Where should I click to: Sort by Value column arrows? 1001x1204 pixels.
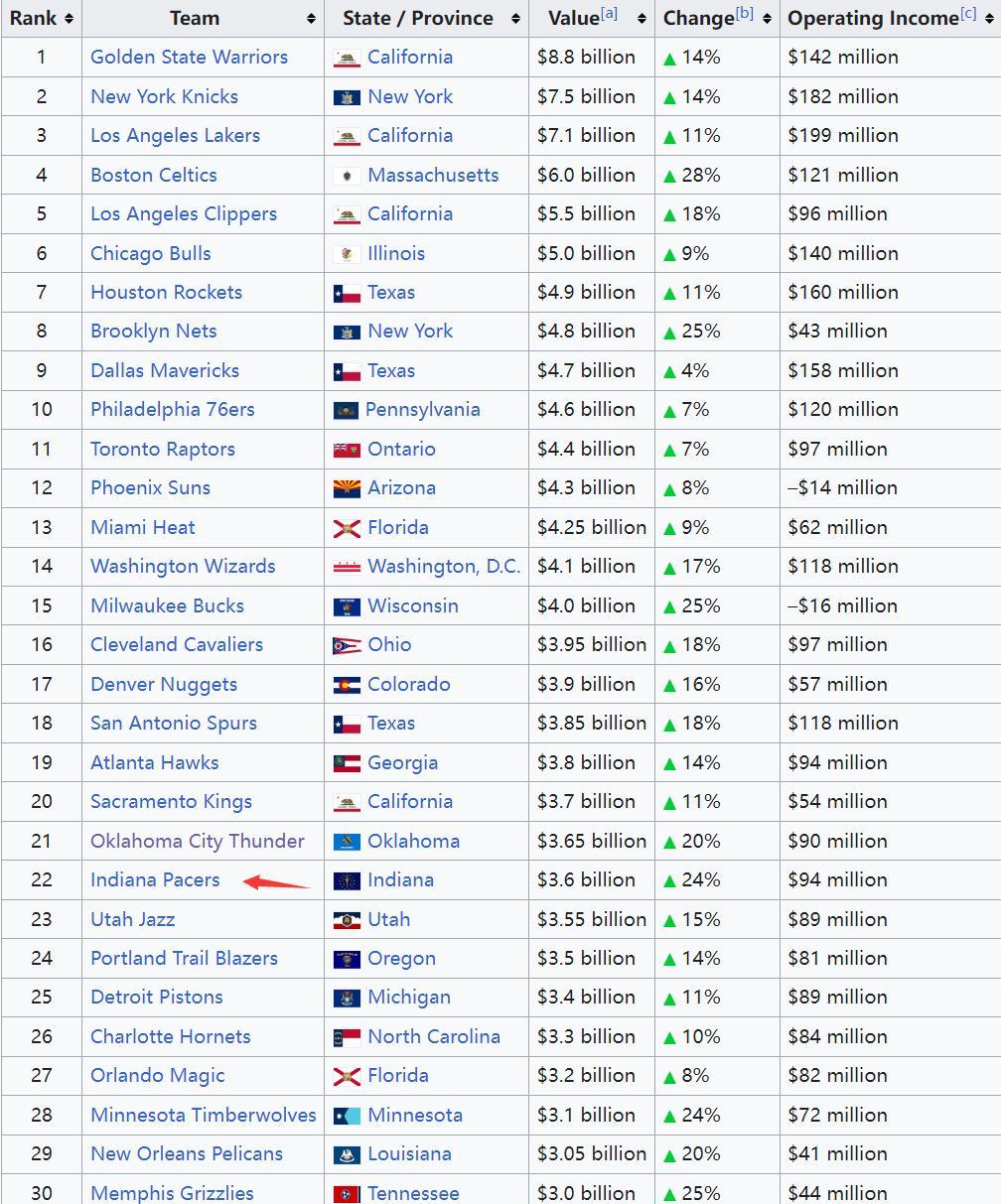click(x=642, y=19)
